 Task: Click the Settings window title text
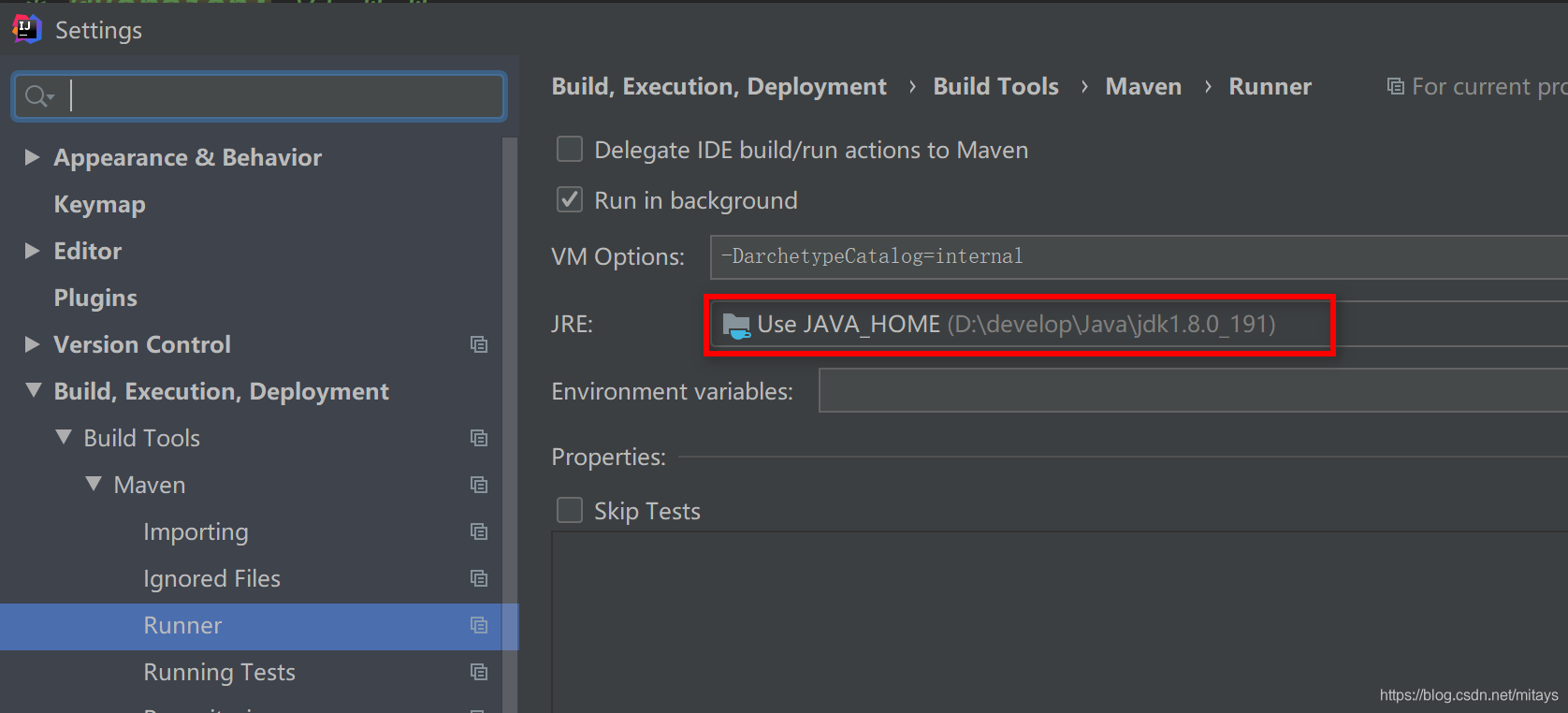point(98,30)
